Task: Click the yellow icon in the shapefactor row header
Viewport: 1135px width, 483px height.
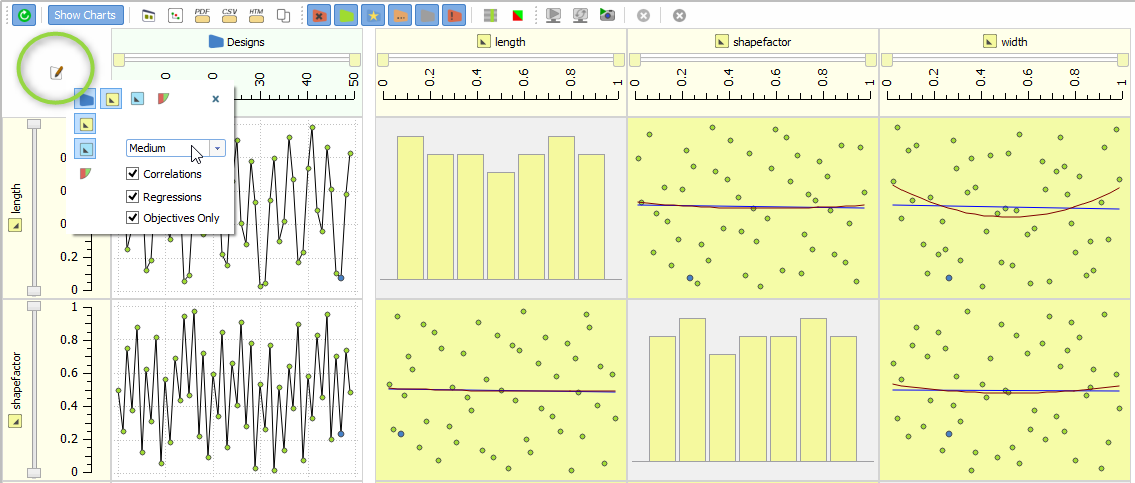Action: click(x=15, y=422)
